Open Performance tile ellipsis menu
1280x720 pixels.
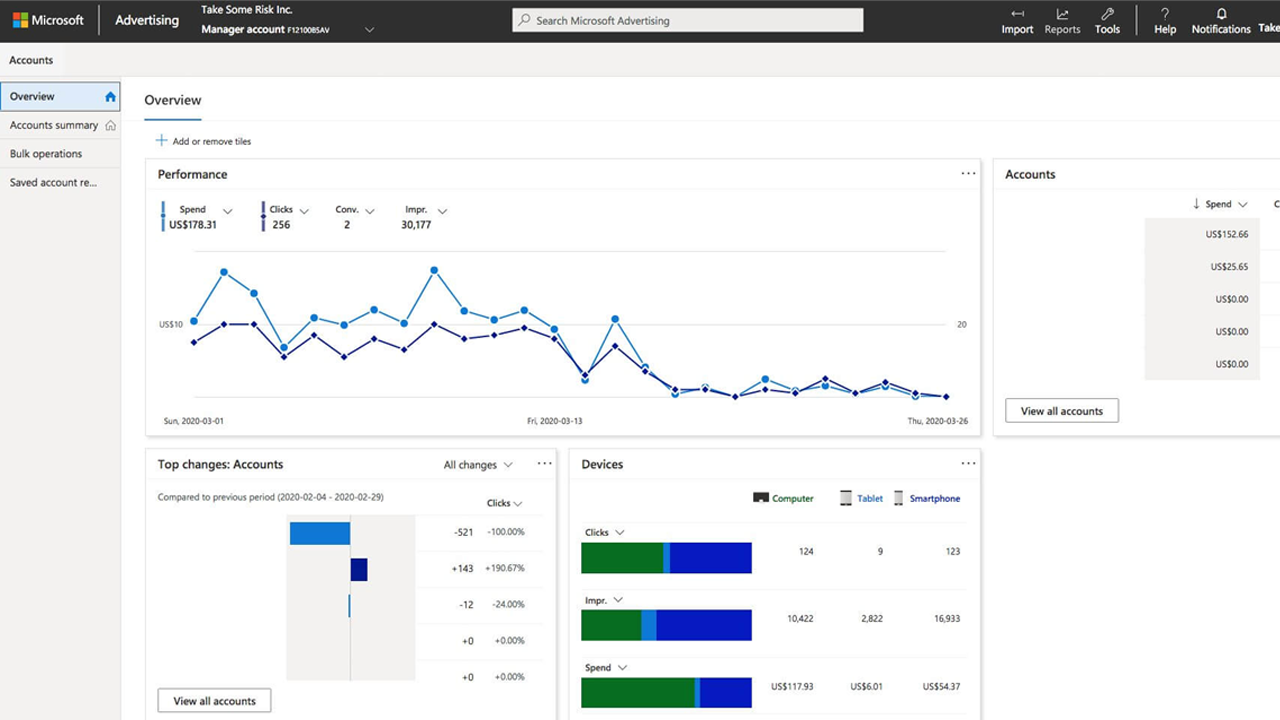click(x=968, y=174)
